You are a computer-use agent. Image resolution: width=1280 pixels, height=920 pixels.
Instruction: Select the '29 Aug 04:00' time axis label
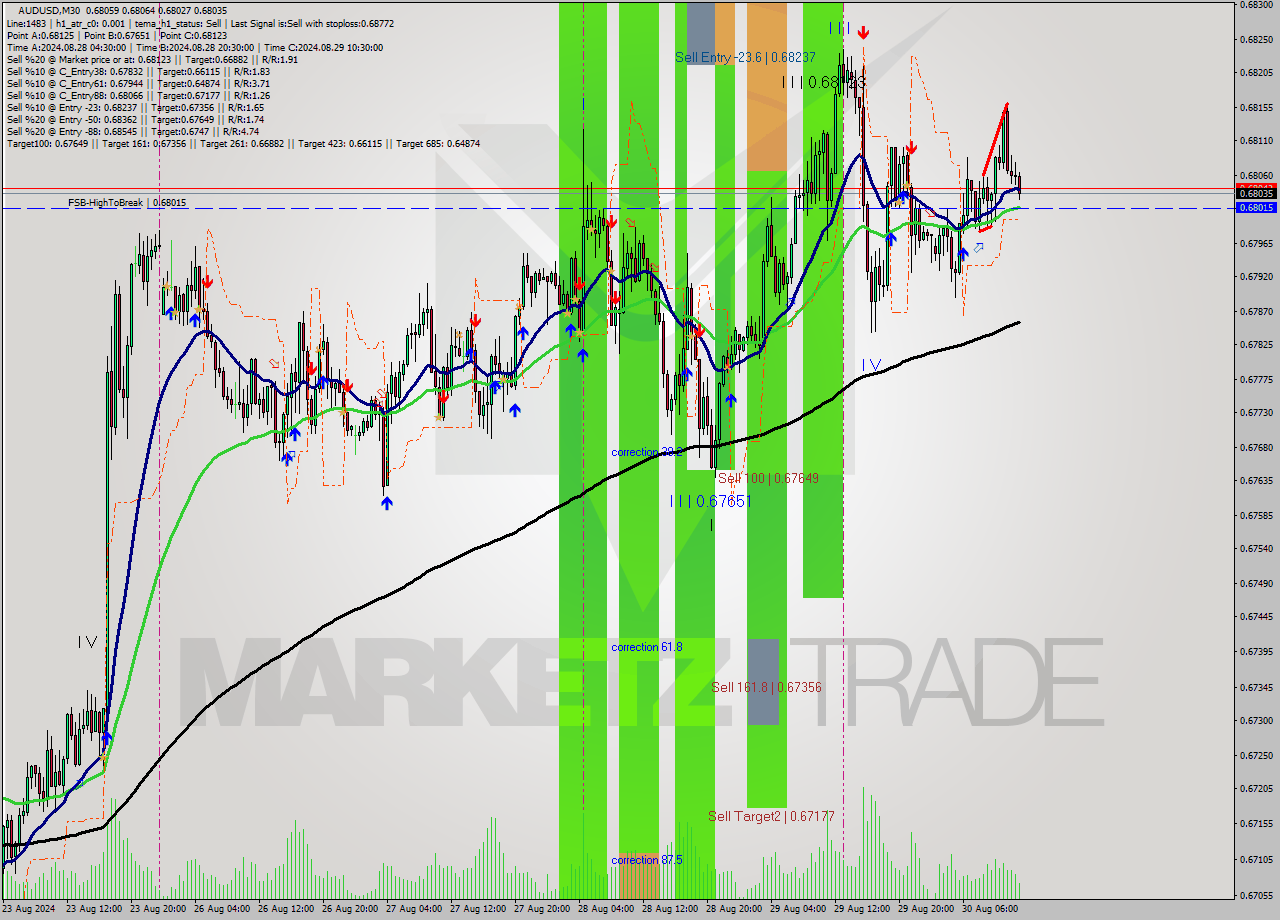tap(799, 910)
